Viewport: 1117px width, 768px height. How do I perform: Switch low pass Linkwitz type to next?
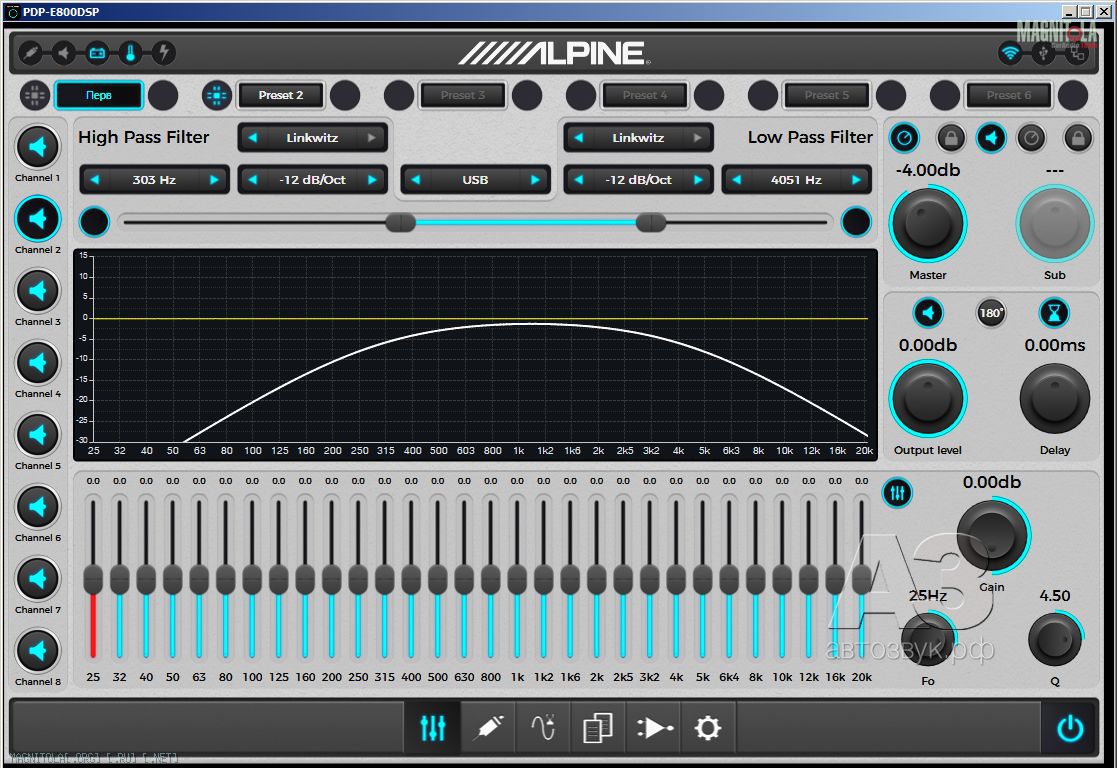[x=698, y=138]
